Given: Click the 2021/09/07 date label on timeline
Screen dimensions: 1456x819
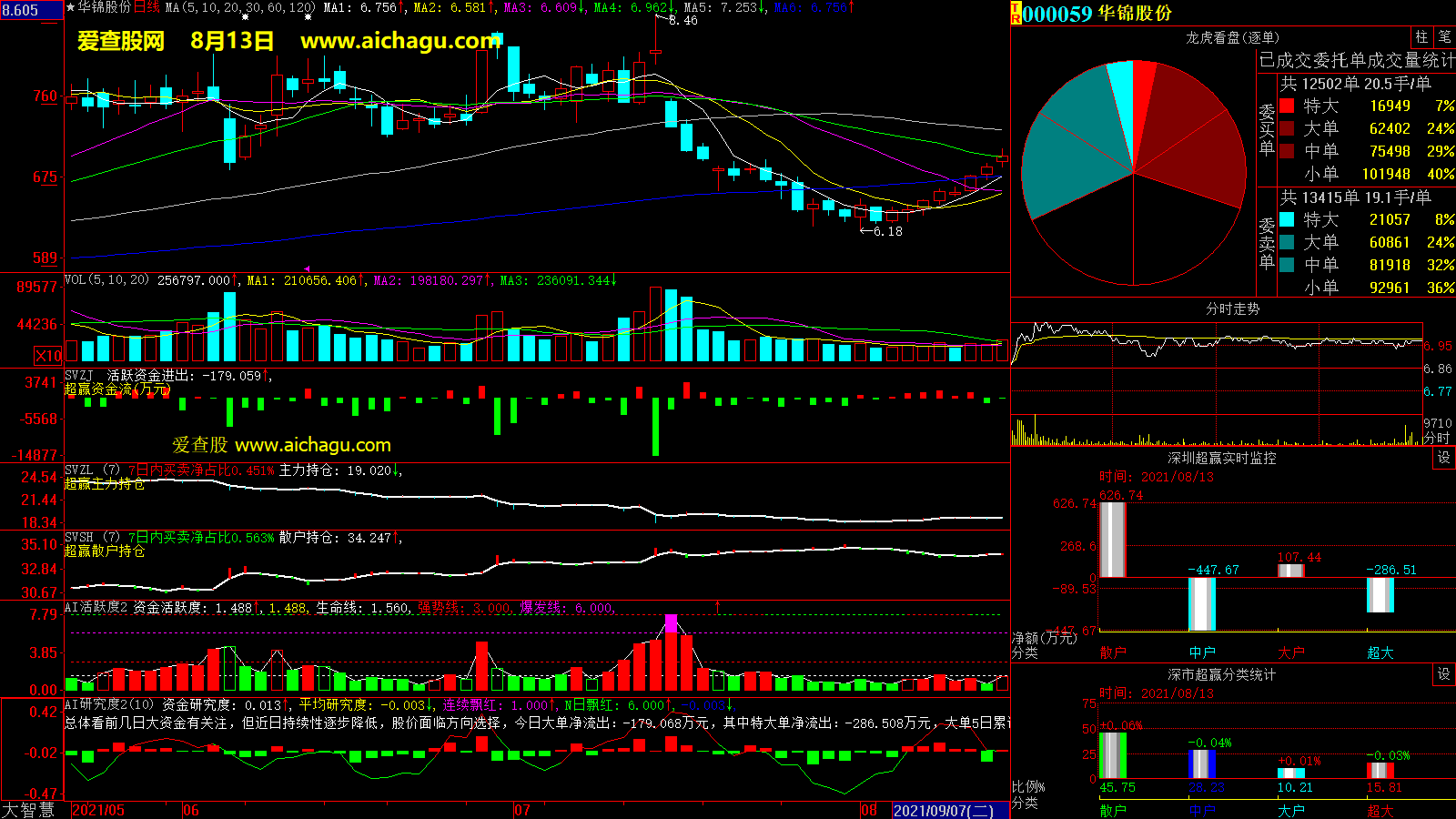Looking at the screenshot, I should [x=943, y=810].
